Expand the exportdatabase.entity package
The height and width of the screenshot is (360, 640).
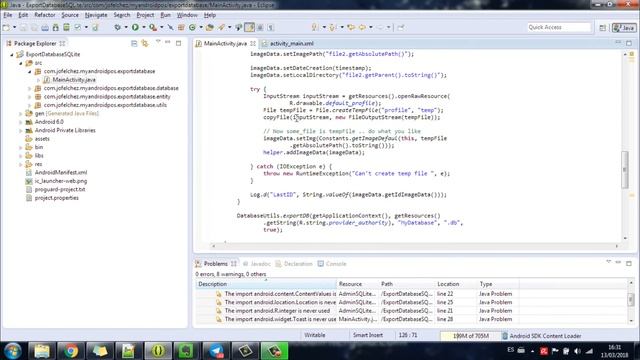tap(29, 97)
